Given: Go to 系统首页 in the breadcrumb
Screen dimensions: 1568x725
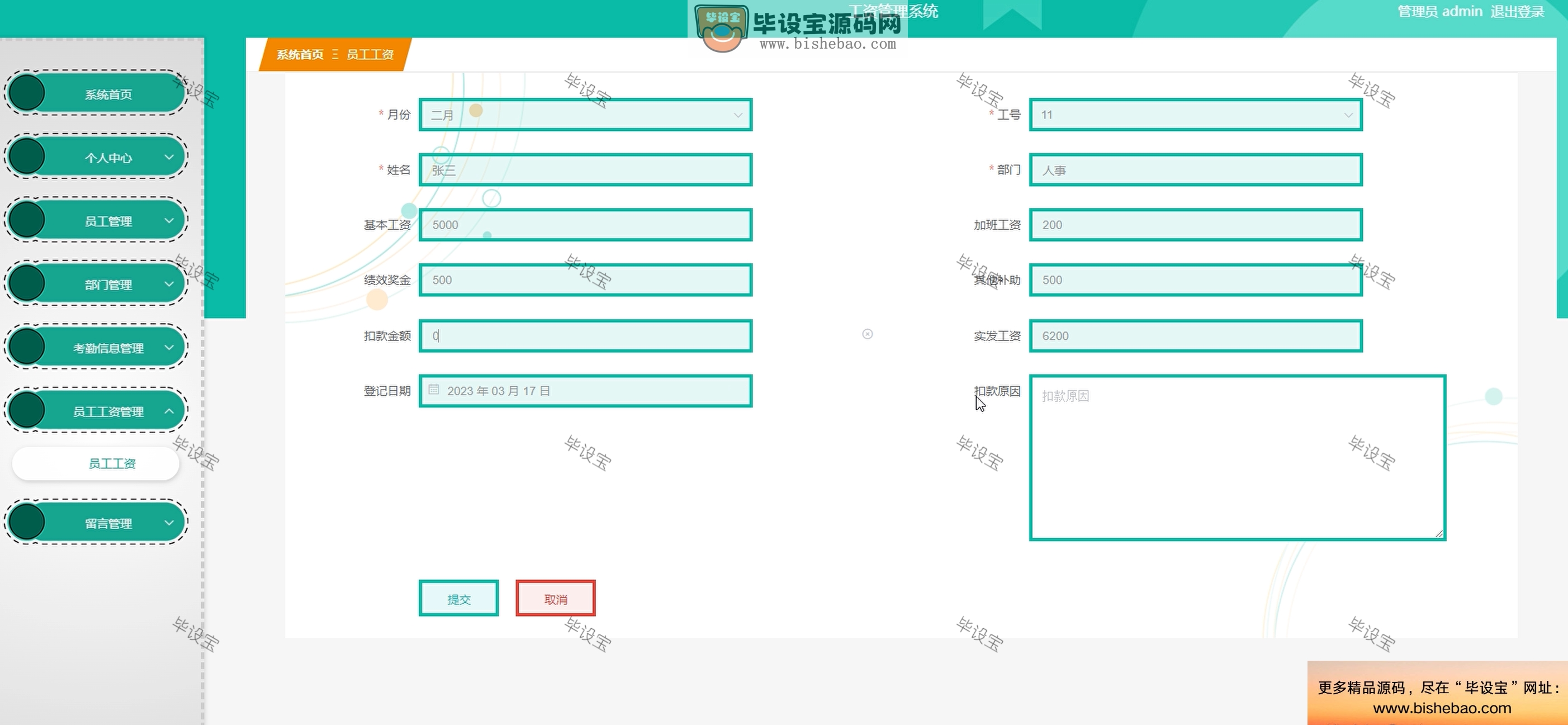Looking at the screenshot, I should coord(300,55).
